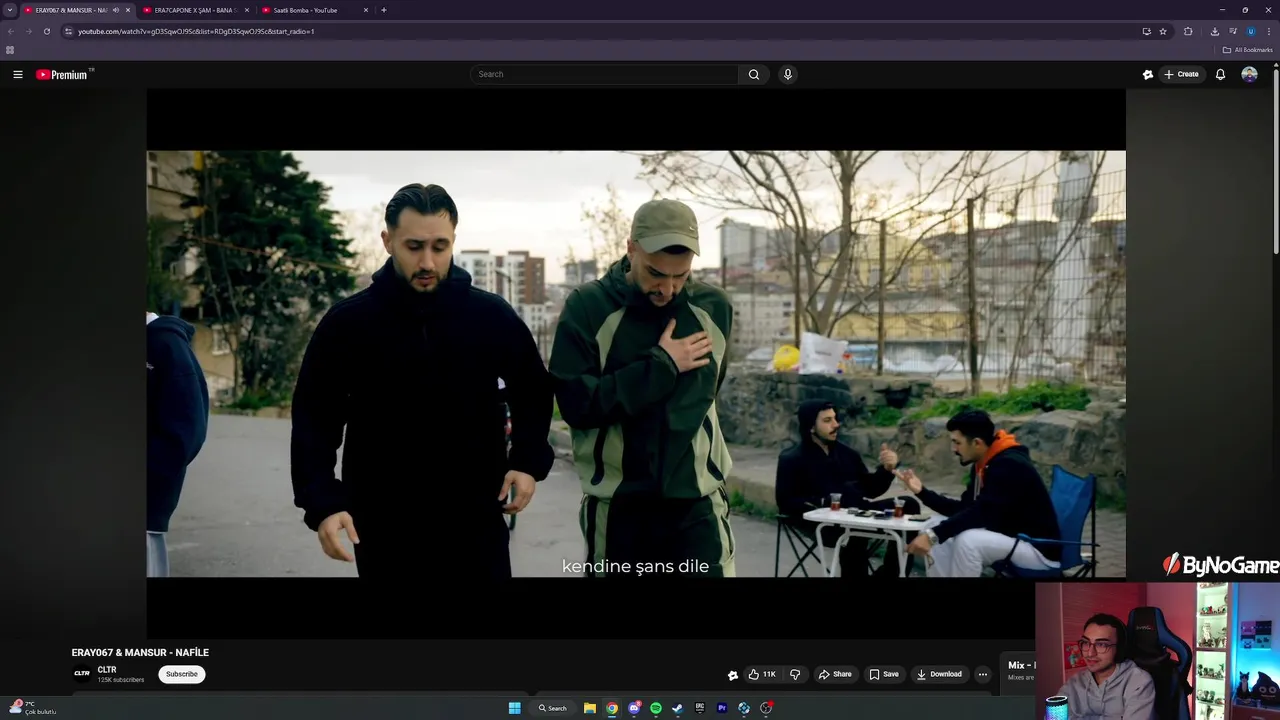
Task: Open Chrome extensions puzzle icon
Action: (1188, 31)
